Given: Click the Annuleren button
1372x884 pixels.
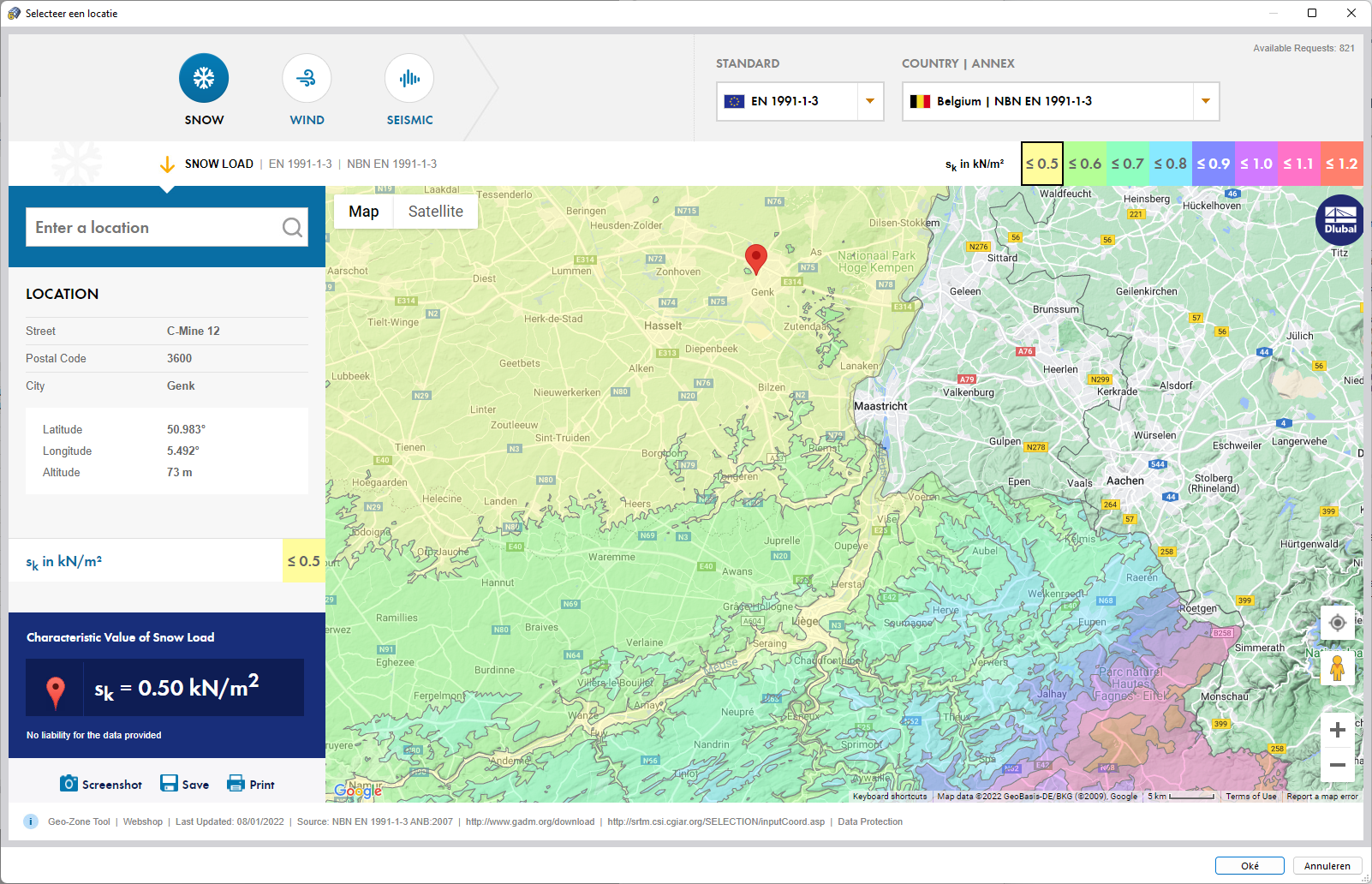Looking at the screenshot, I should point(1327,866).
